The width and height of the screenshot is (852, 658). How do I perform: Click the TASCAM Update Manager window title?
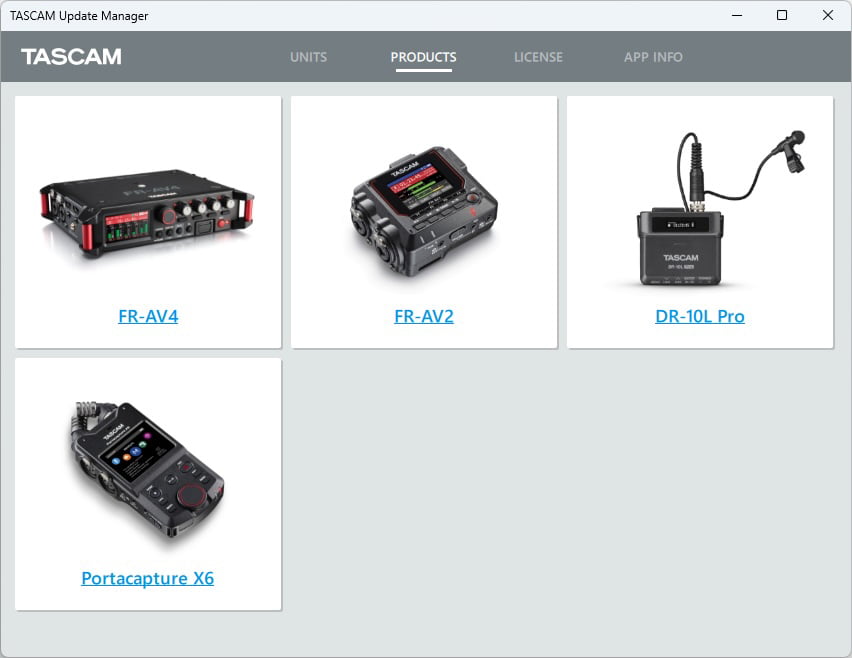79,15
